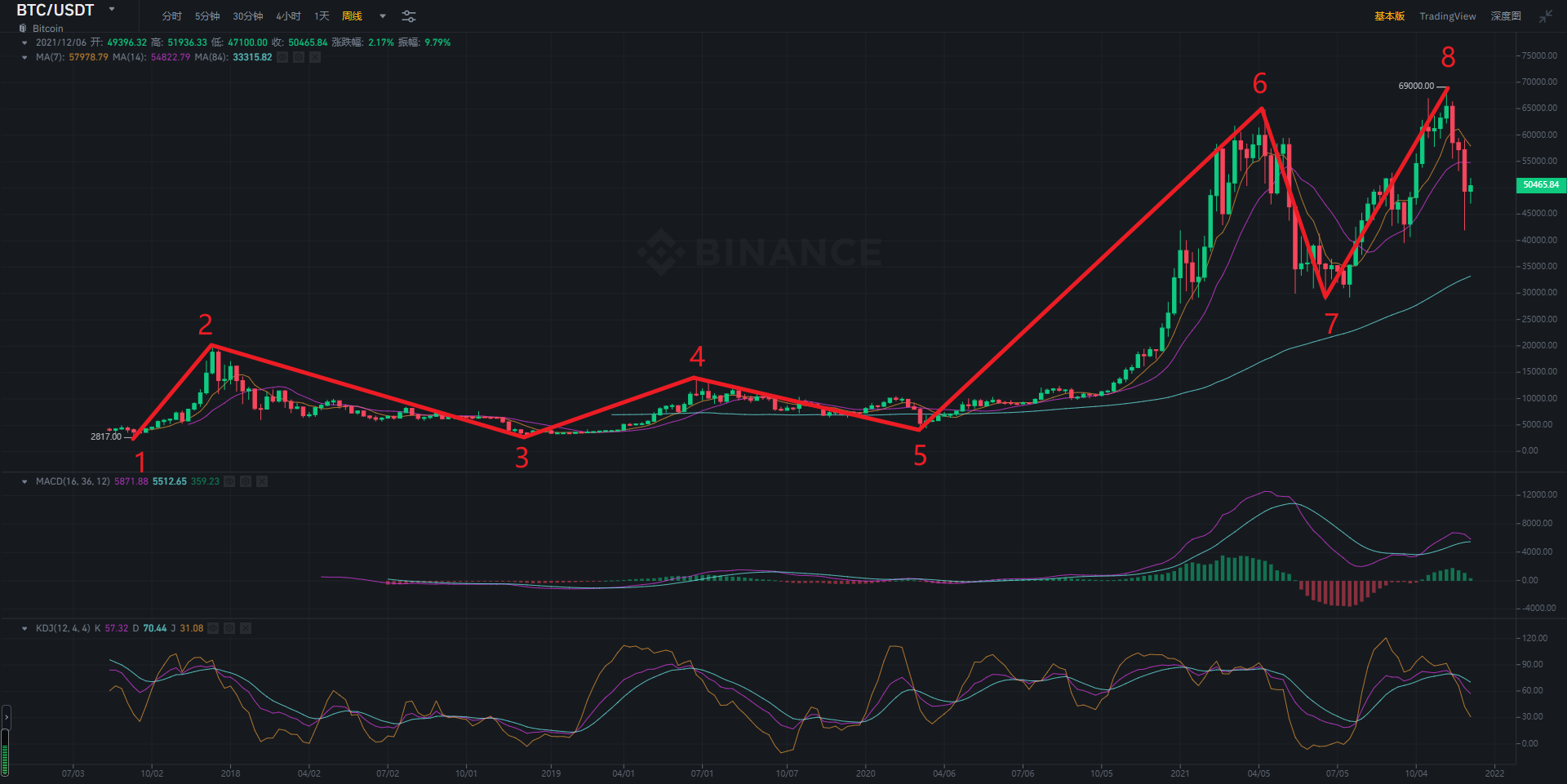Remove the MACD indicator with its X icon
Viewport: 1567px width, 784px height.
tap(262, 481)
